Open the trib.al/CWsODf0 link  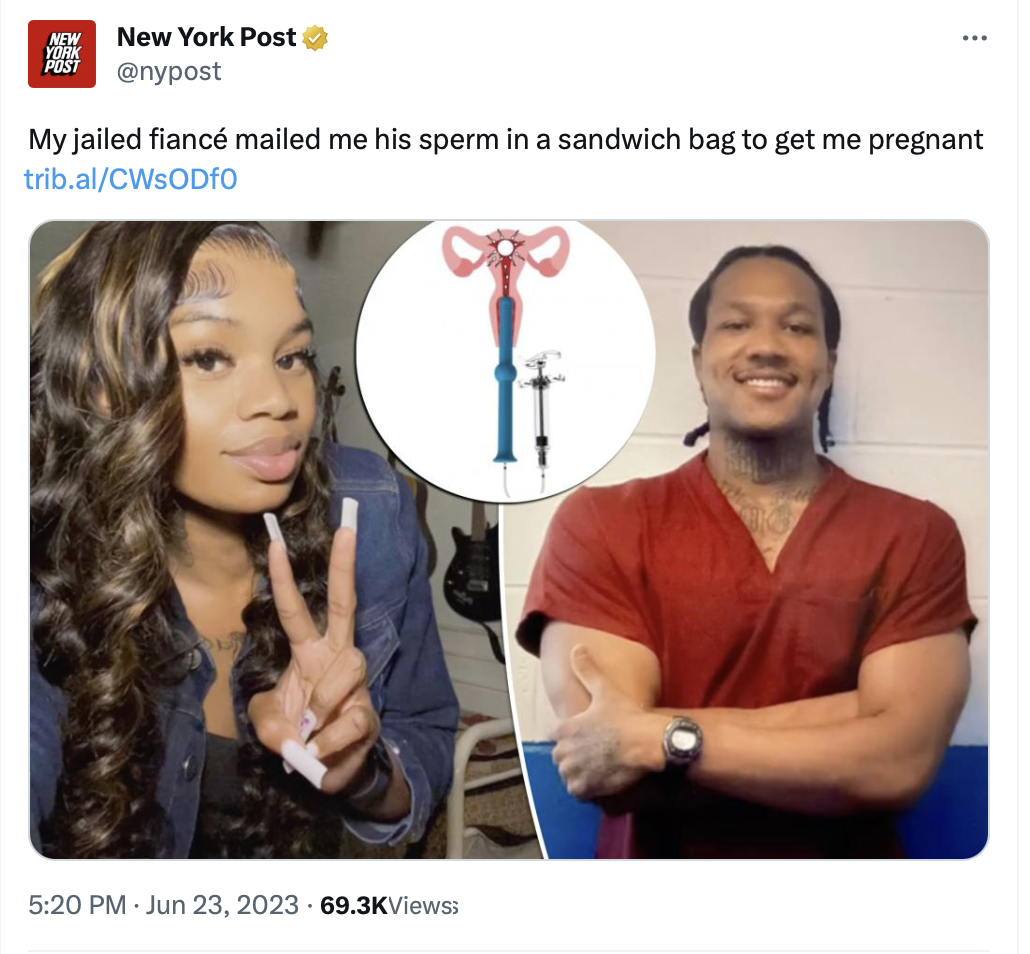131,179
